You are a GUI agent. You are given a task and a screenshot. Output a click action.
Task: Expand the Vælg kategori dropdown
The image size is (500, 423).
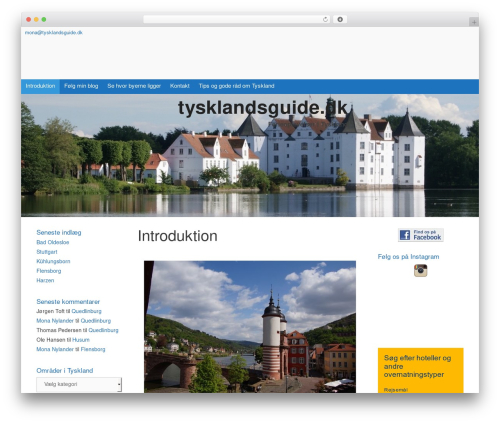point(79,384)
